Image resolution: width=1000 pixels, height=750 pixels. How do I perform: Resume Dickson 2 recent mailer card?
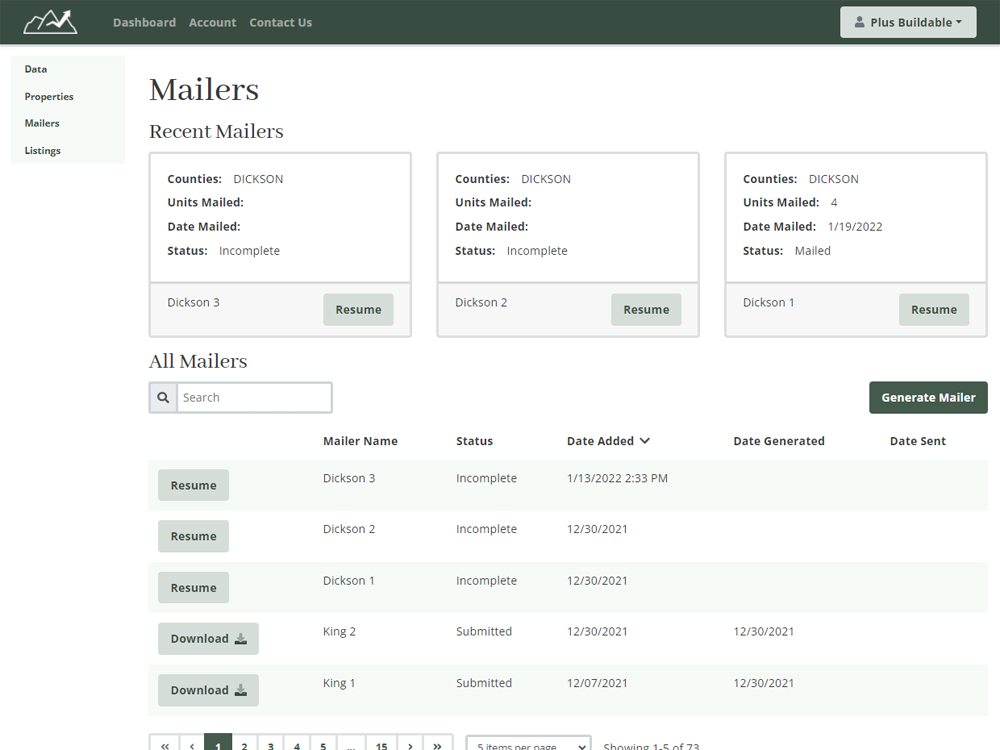pos(646,309)
